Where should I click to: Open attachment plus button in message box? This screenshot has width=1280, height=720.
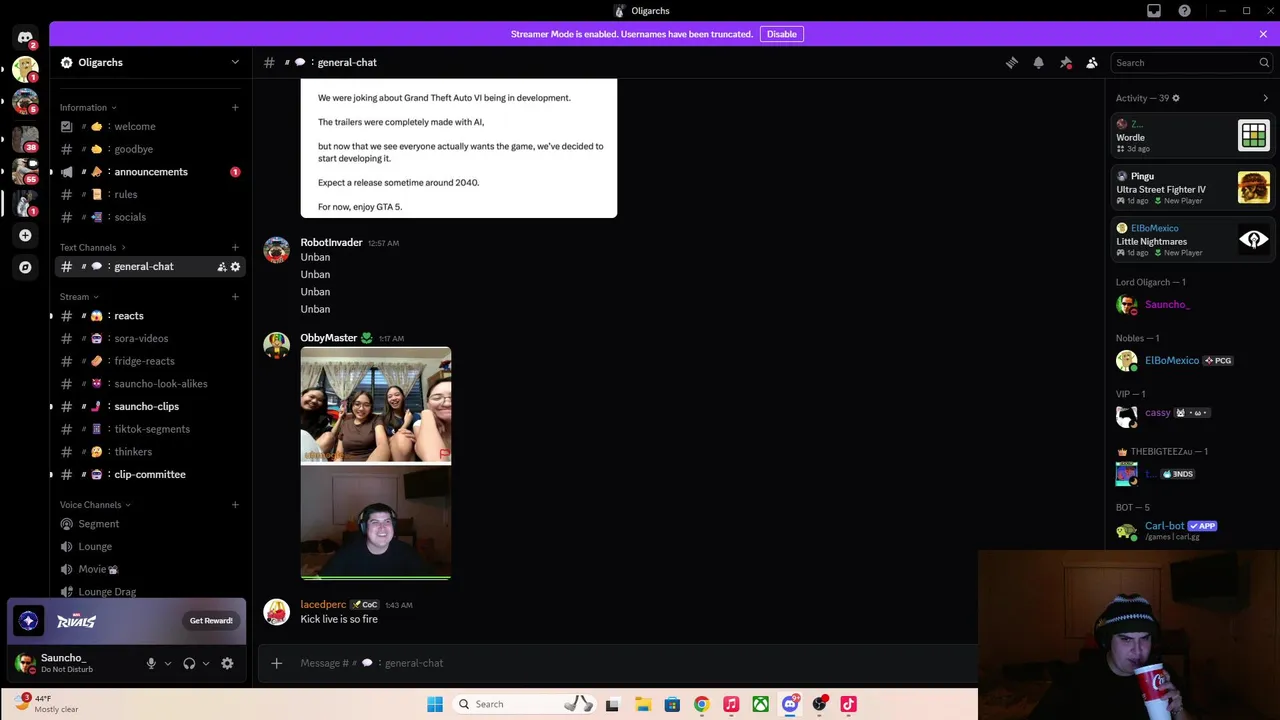coord(277,663)
